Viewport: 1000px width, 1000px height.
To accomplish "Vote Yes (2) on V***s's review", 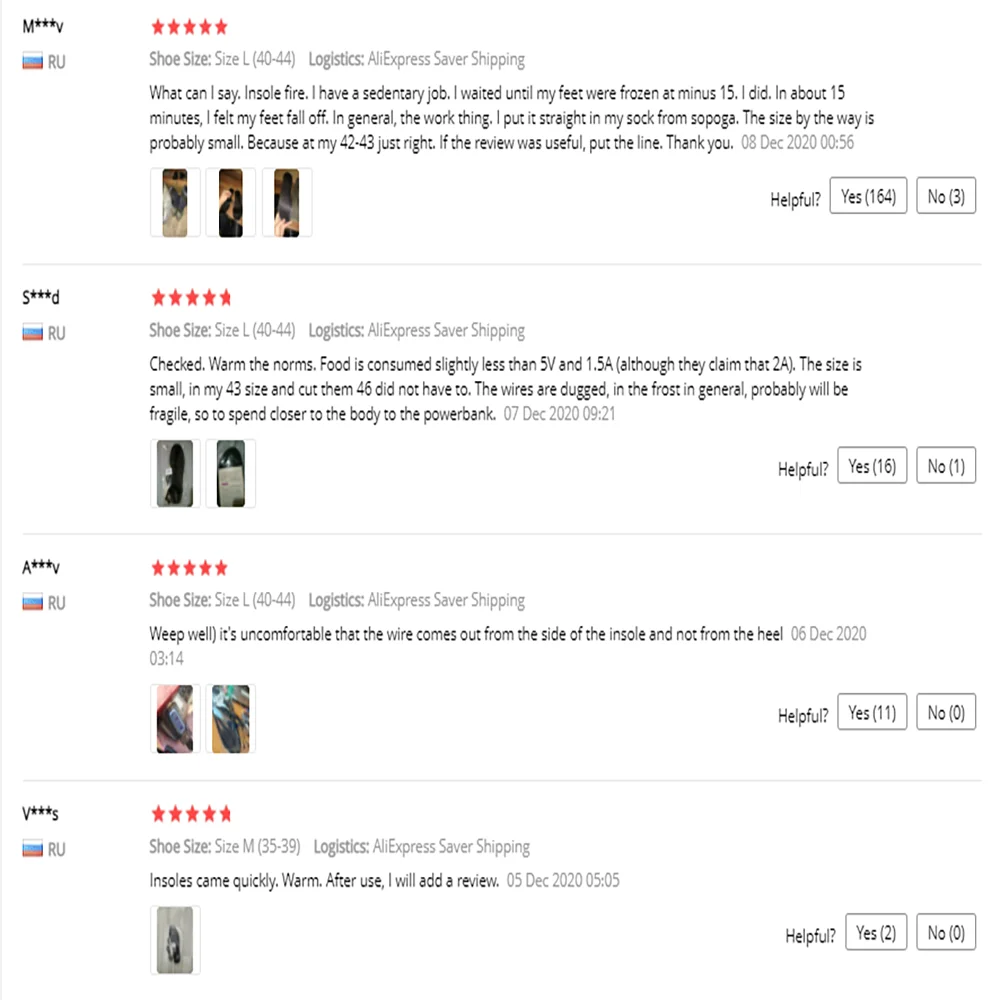I will point(875,933).
